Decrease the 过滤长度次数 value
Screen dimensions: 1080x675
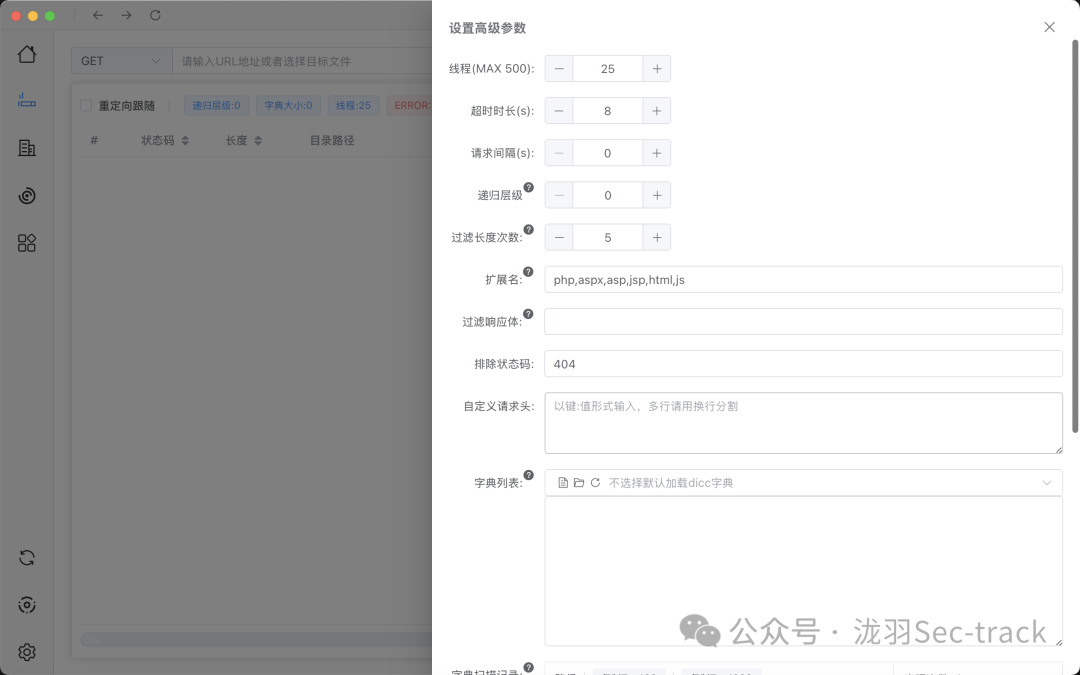coord(559,238)
